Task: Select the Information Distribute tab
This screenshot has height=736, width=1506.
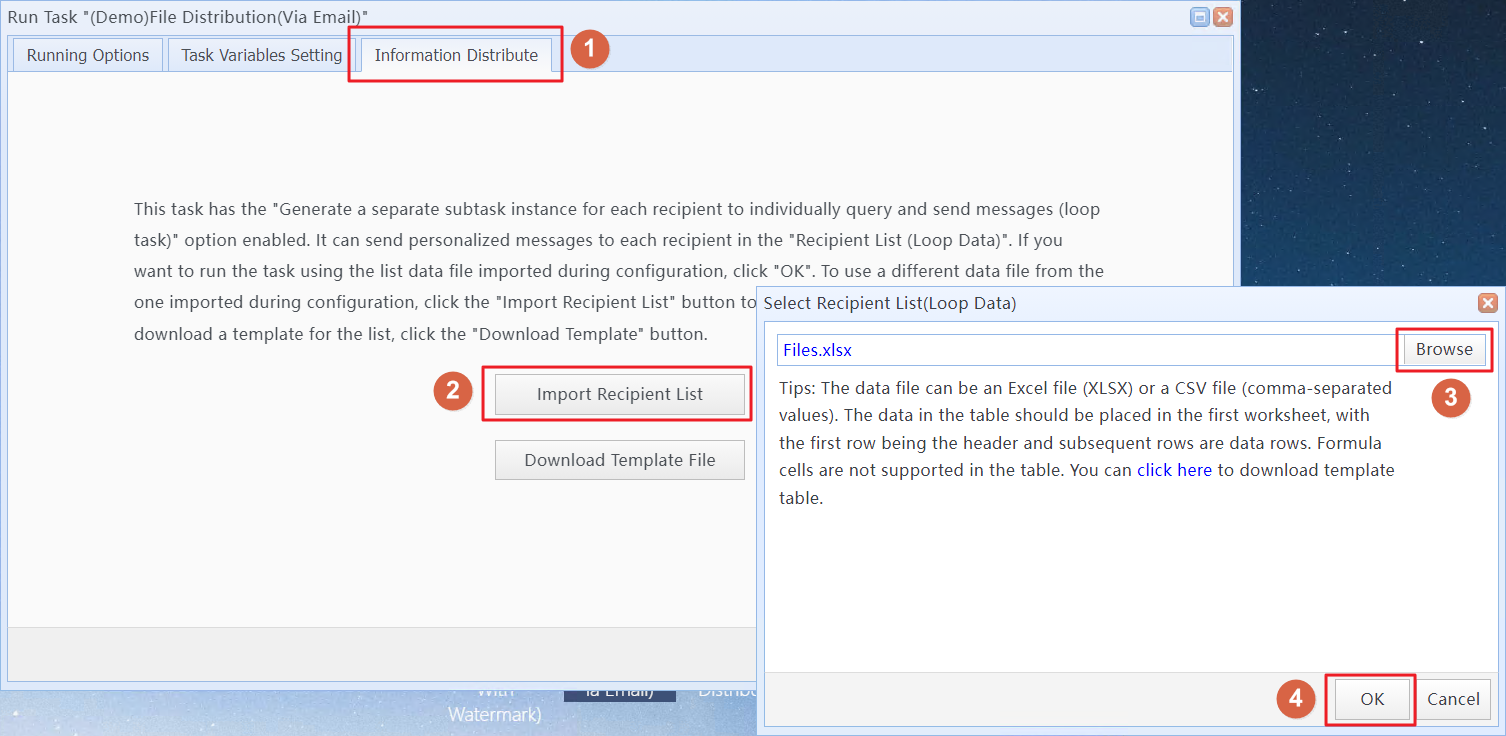Action: click(456, 55)
